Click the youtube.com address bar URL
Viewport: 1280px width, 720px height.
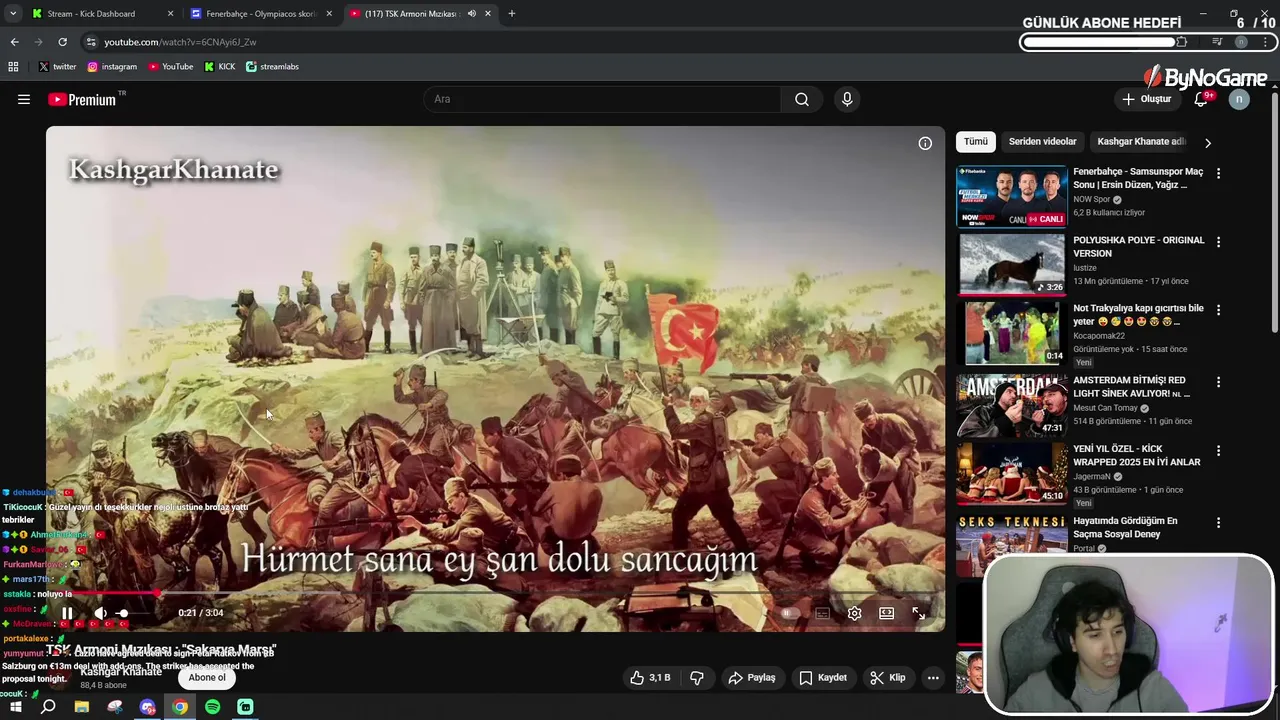(x=180, y=42)
